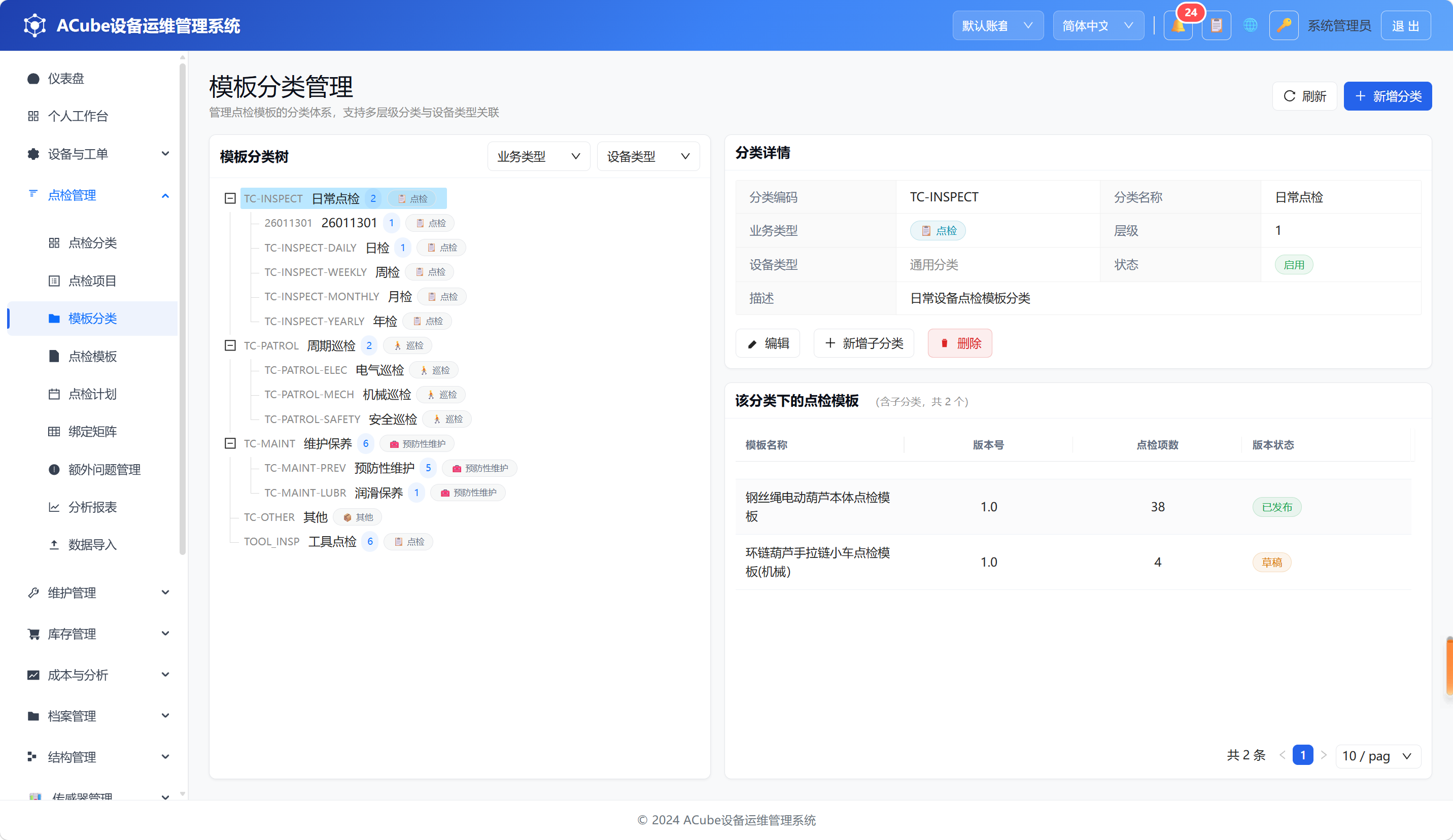Click the red 删除 button
This screenshot has height=840, width=1453.
[x=959, y=343]
